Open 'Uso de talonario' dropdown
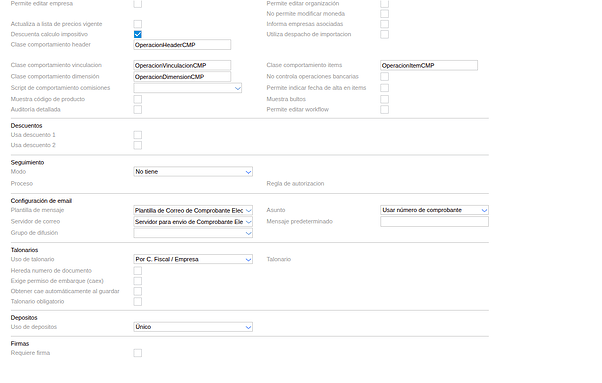This screenshot has width=602, height=383. tap(193, 259)
